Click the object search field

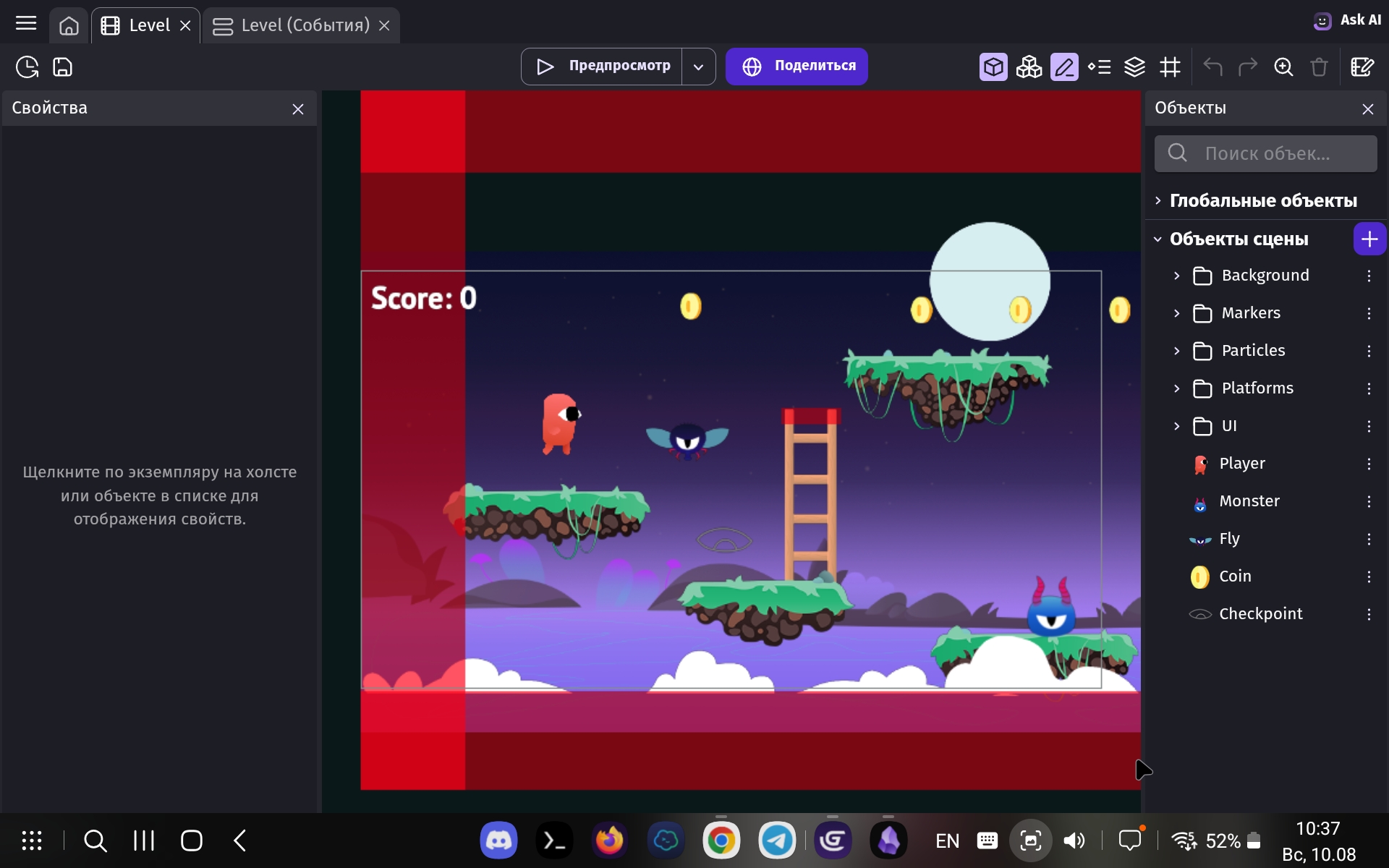[x=1266, y=153]
